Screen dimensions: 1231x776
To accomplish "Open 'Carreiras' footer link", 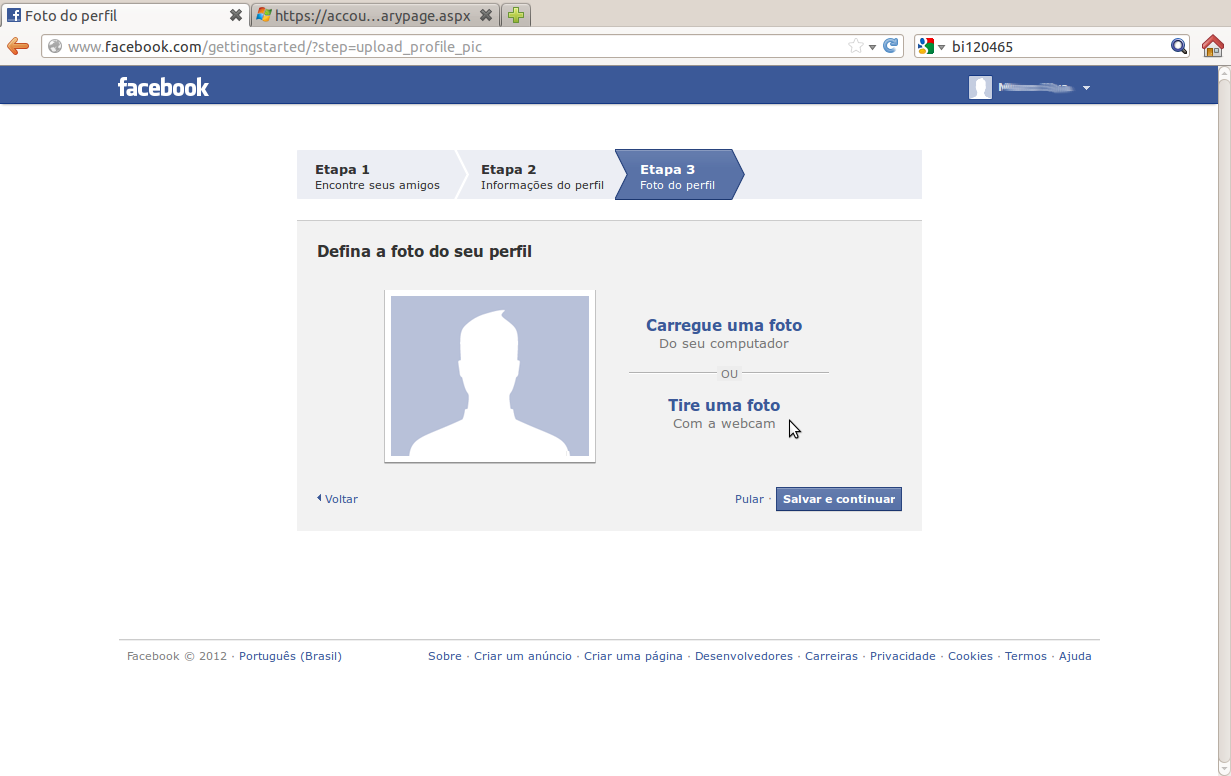I will (831, 656).
